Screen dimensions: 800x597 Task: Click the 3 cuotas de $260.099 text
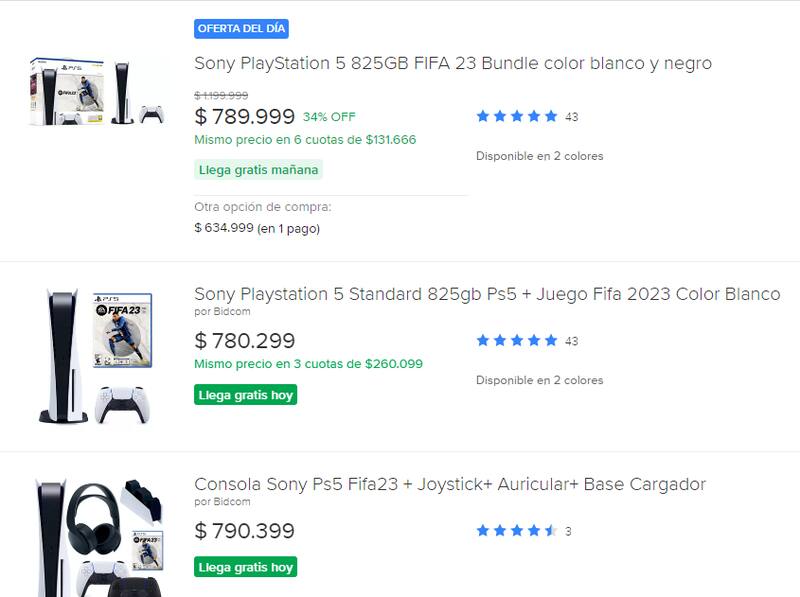pyautogui.click(x=308, y=364)
